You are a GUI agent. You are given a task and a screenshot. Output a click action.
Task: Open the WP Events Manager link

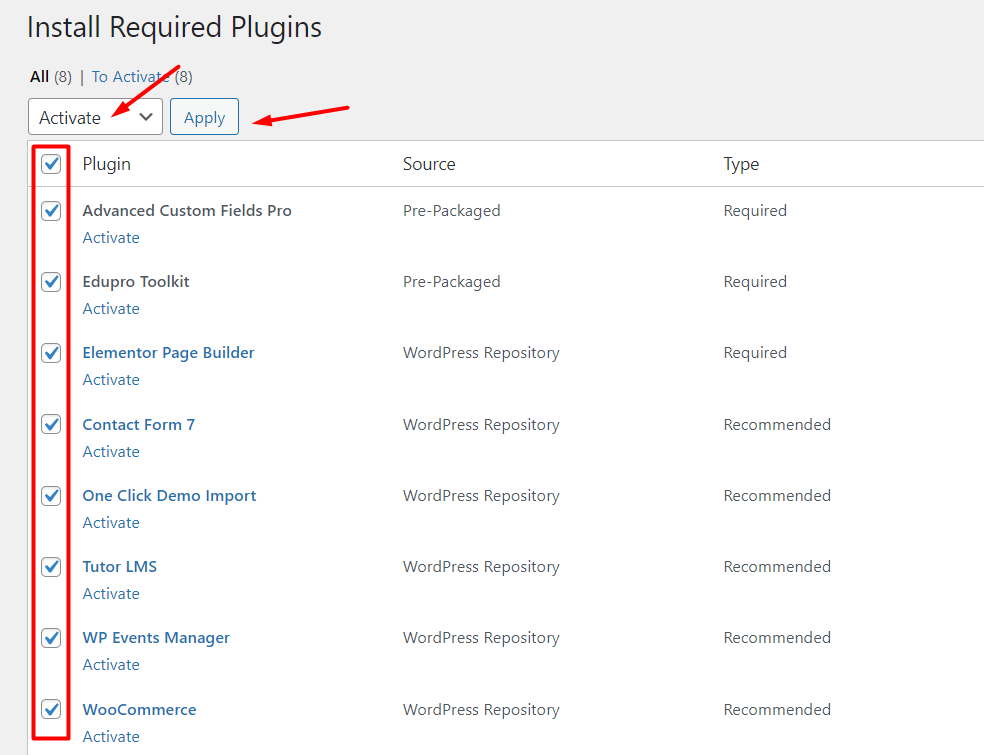pyautogui.click(x=156, y=638)
